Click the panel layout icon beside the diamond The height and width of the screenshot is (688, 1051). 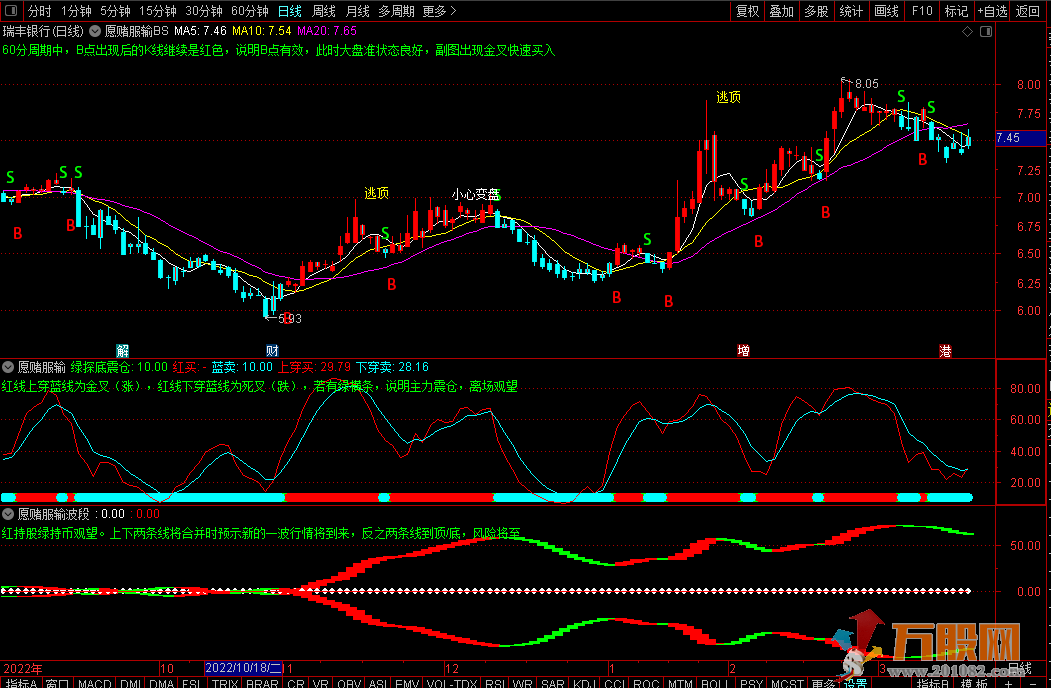(986, 32)
